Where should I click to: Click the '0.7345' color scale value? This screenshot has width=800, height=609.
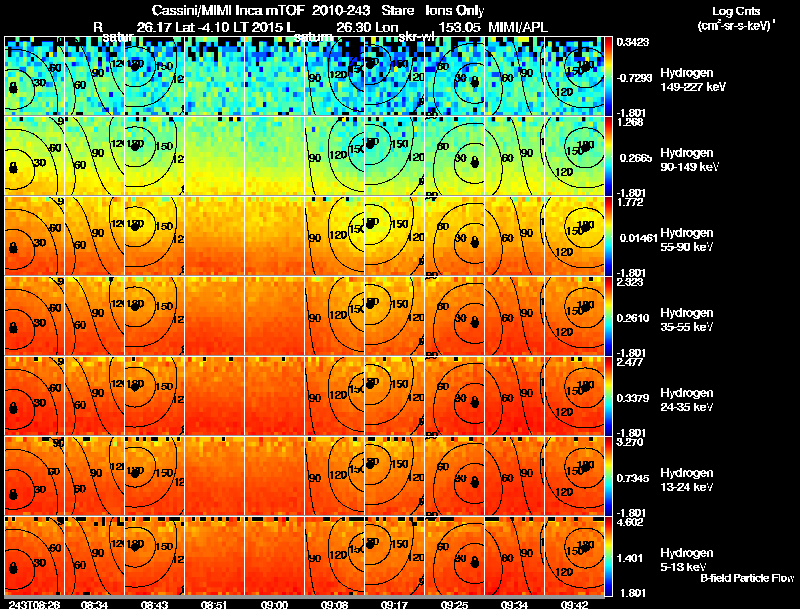[x=633, y=478]
